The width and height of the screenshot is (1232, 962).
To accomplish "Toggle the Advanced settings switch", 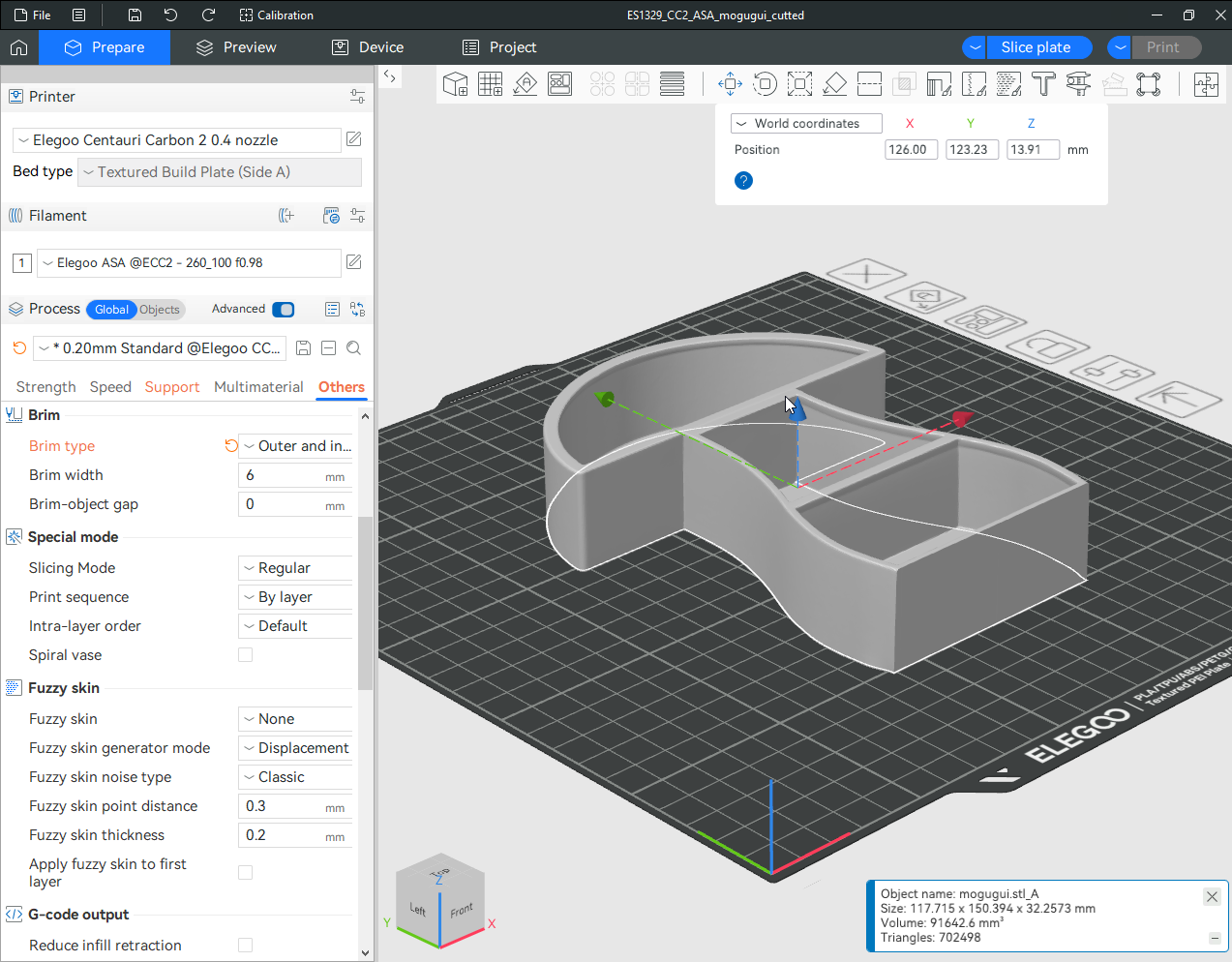I will tap(284, 310).
